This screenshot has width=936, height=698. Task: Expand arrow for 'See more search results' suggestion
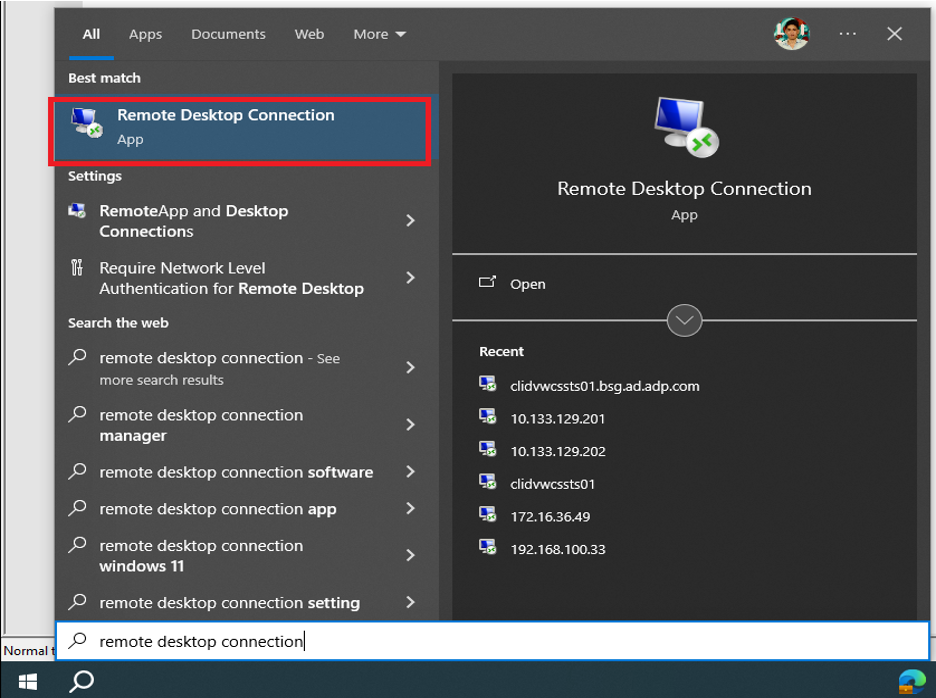coord(411,367)
